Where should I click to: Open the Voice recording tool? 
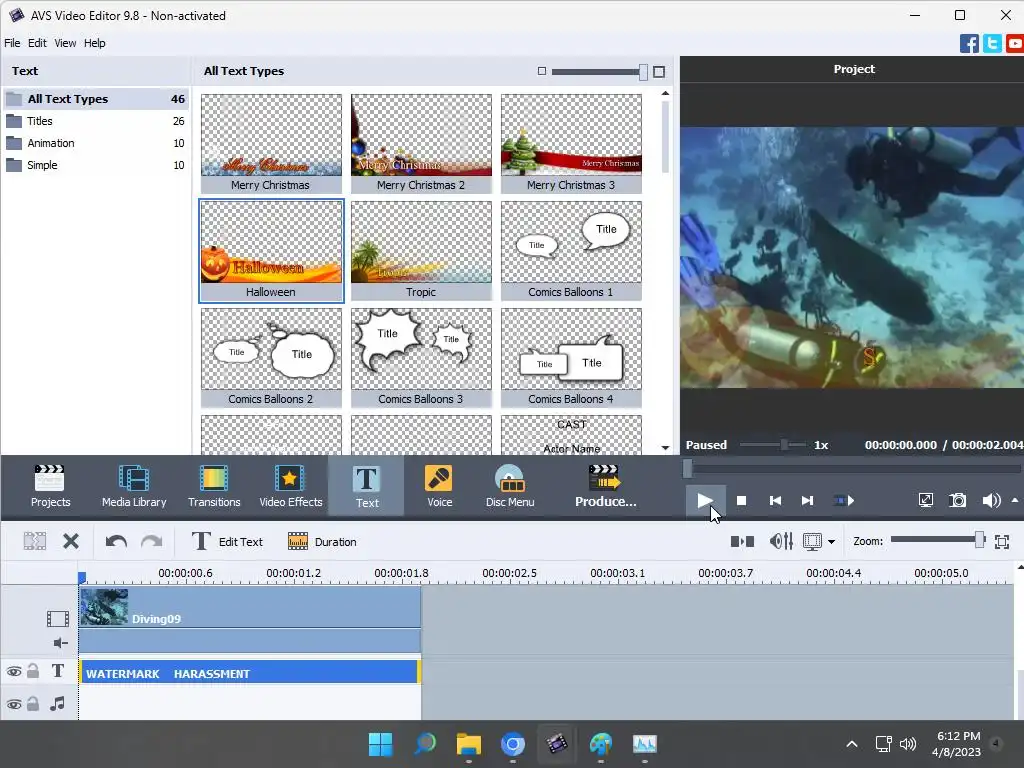pos(439,486)
